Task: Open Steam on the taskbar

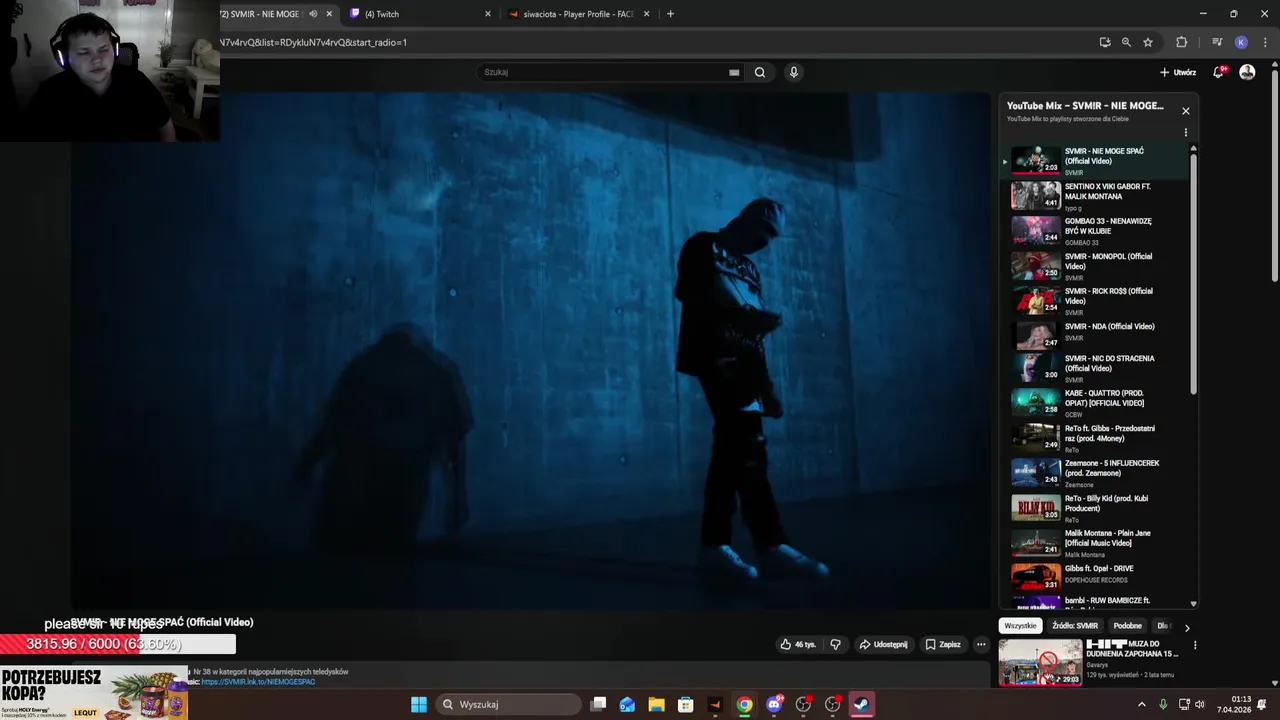Action: [x=861, y=704]
